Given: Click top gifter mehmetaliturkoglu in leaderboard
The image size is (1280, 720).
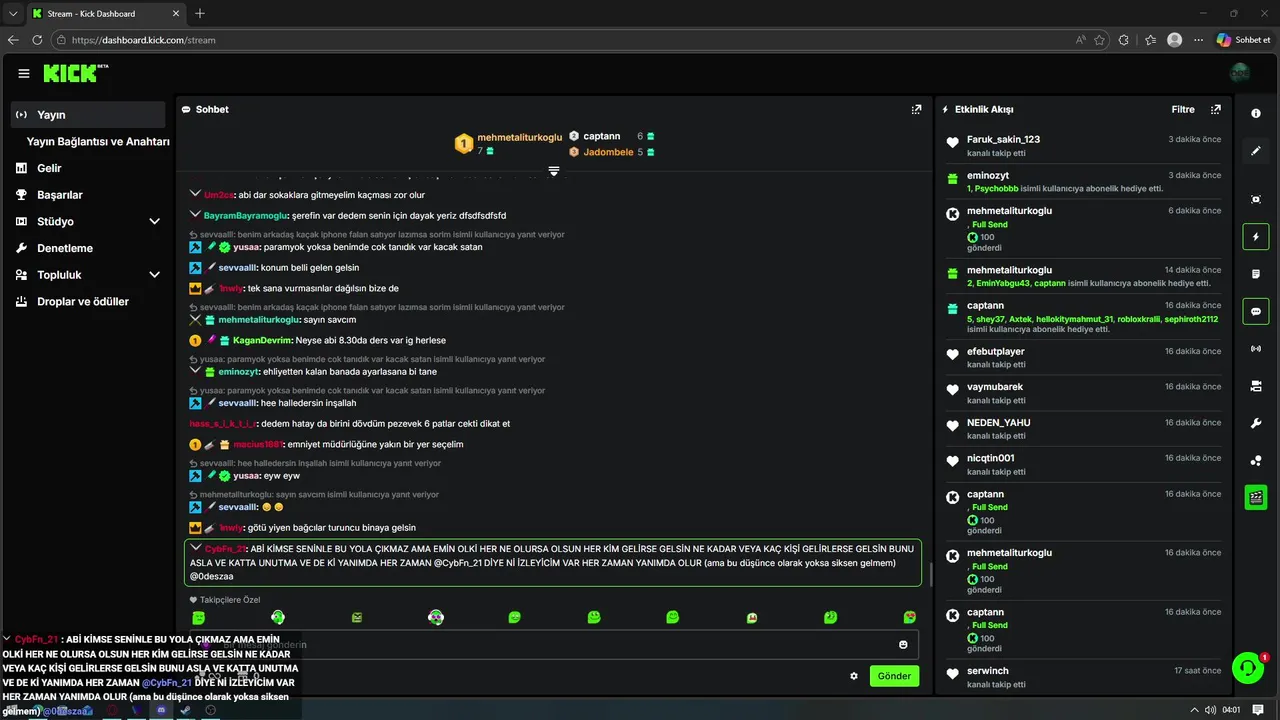Looking at the screenshot, I should (x=519, y=137).
